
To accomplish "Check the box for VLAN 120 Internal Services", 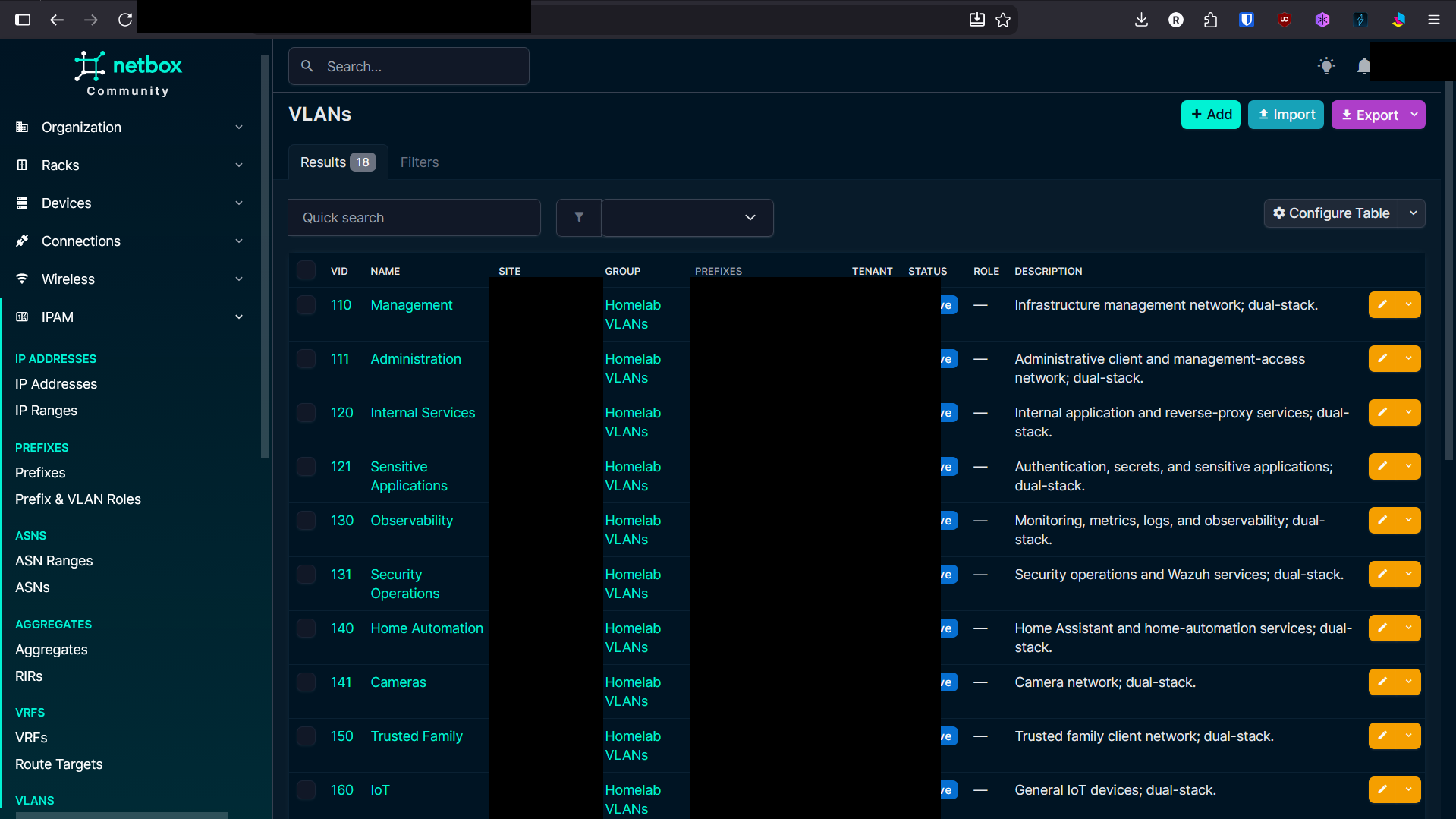I will pos(306,413).
